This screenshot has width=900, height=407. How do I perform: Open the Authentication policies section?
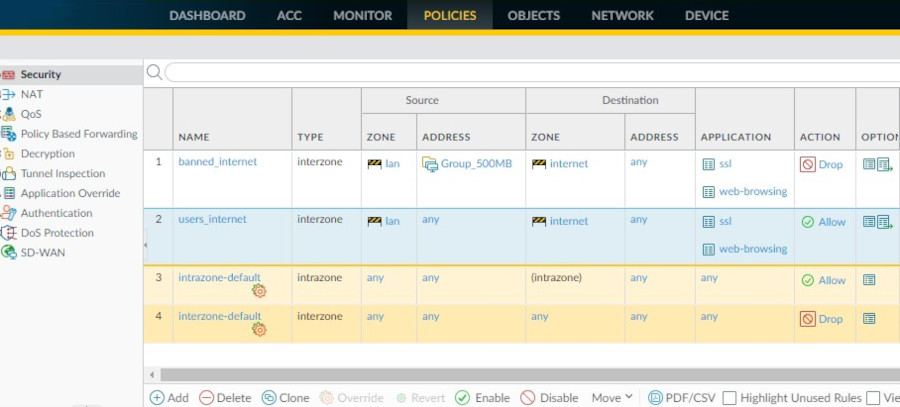point(56,213)
